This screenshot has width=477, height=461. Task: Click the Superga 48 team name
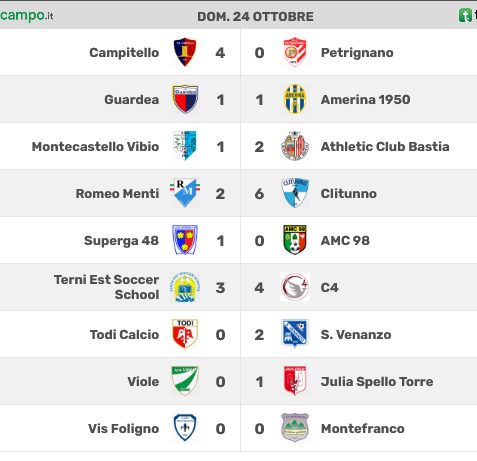(121, 240)
